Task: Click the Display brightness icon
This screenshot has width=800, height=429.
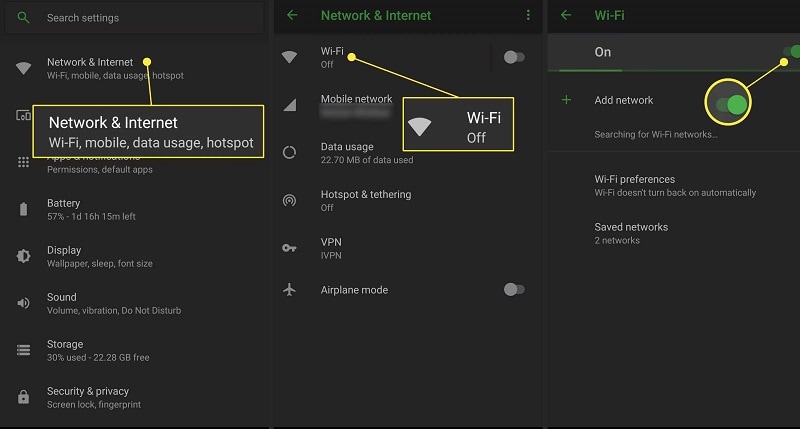Action: coord(24,256)
